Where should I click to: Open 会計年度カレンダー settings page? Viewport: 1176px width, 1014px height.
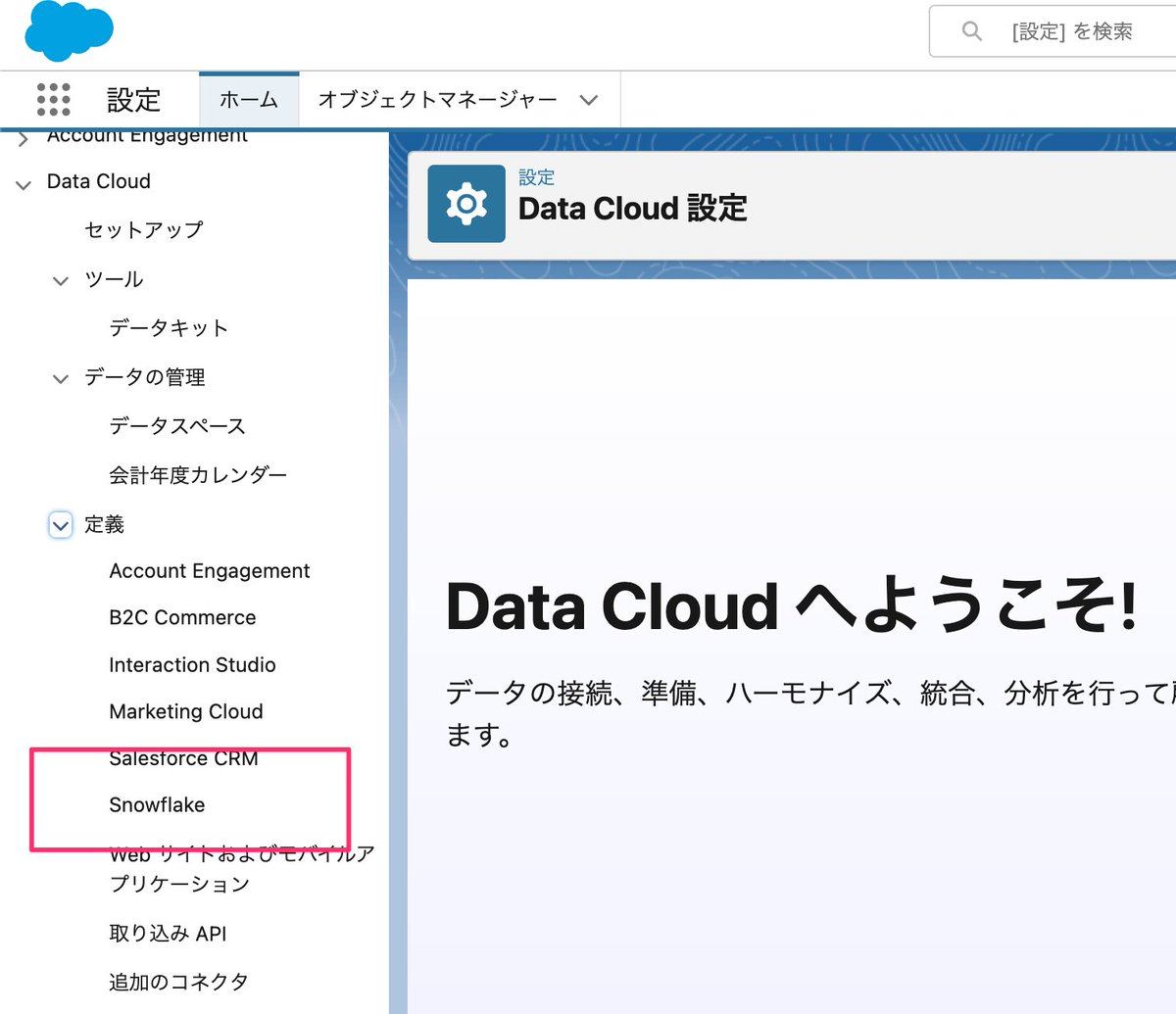tap(198, 475)
